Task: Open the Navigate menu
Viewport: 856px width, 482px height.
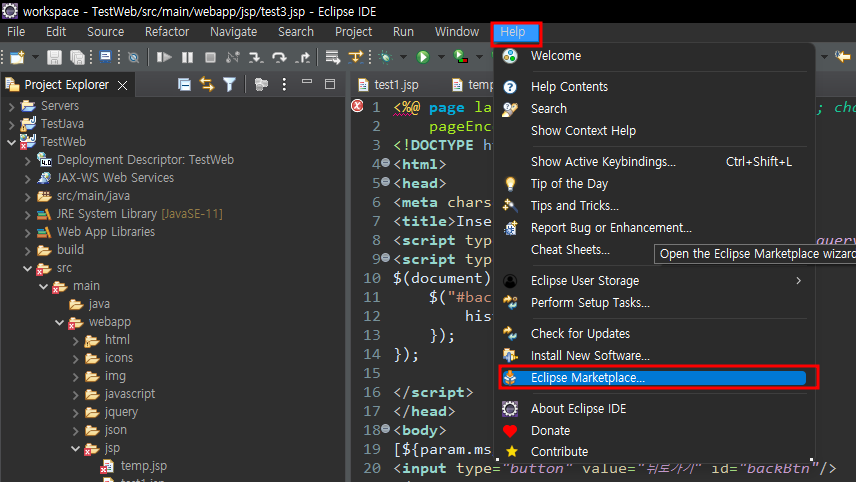Action: (x=233, y=32)
